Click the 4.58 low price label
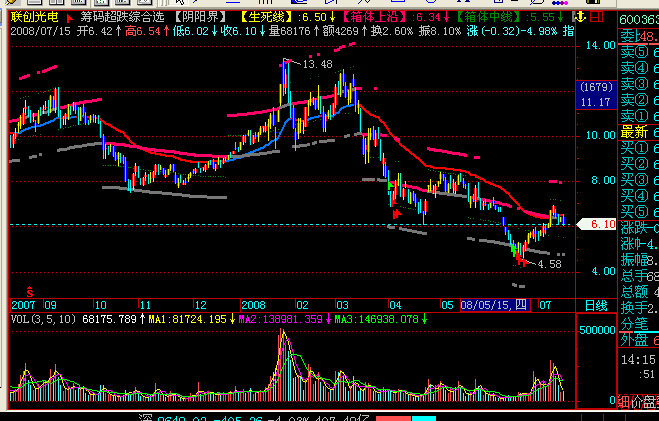 click(x=550, y=264)
